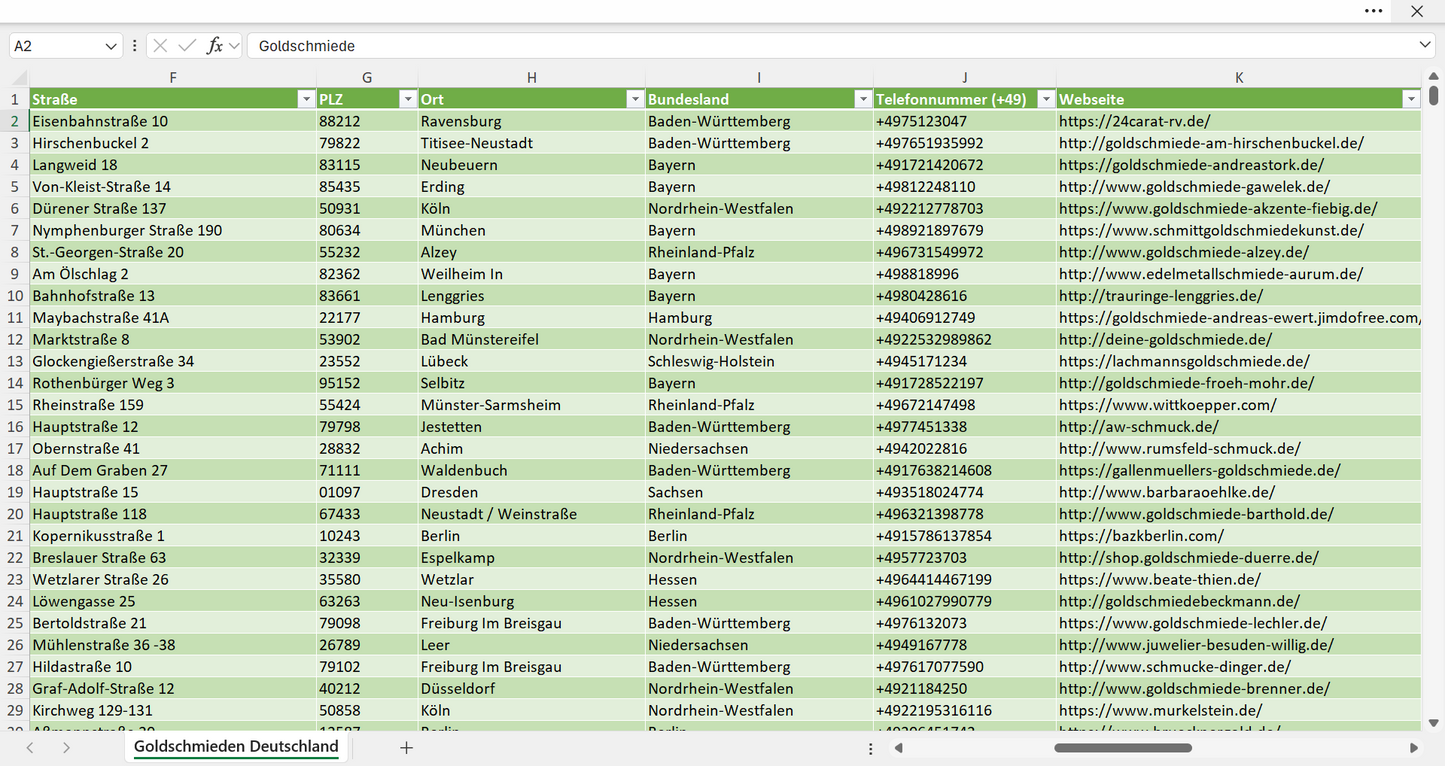Screen dimensions: 1445x766
Task: Open the Straße column filter dropdown
Action: coord(306,99)
